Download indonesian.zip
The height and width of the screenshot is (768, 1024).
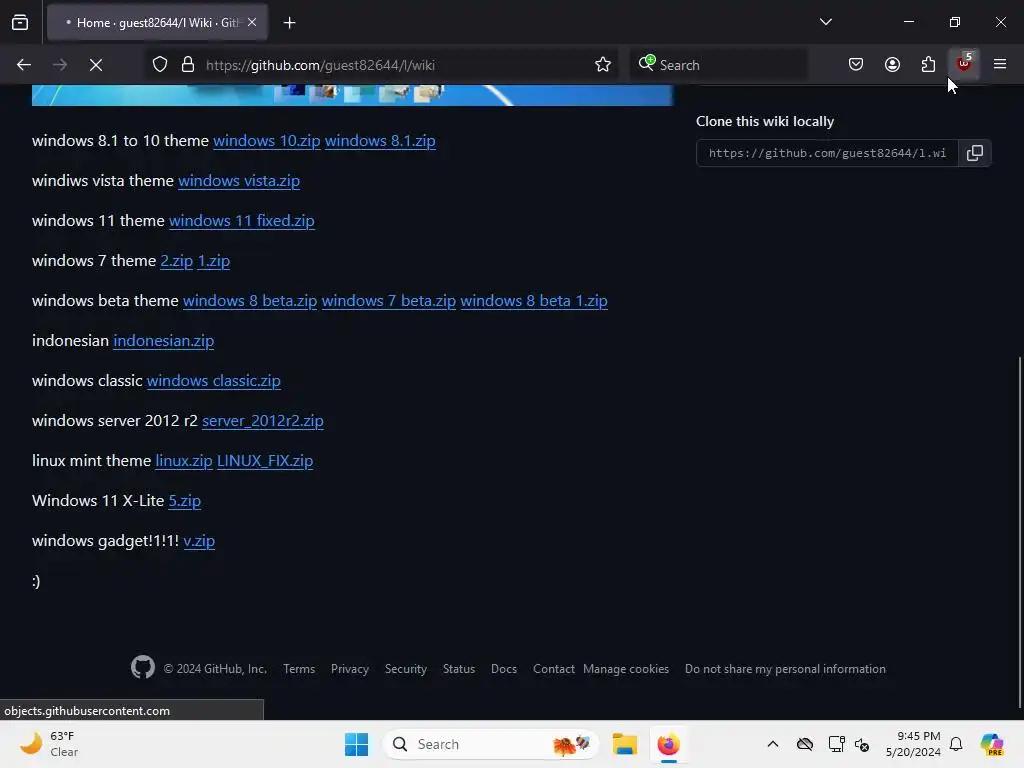pos(163,341)
